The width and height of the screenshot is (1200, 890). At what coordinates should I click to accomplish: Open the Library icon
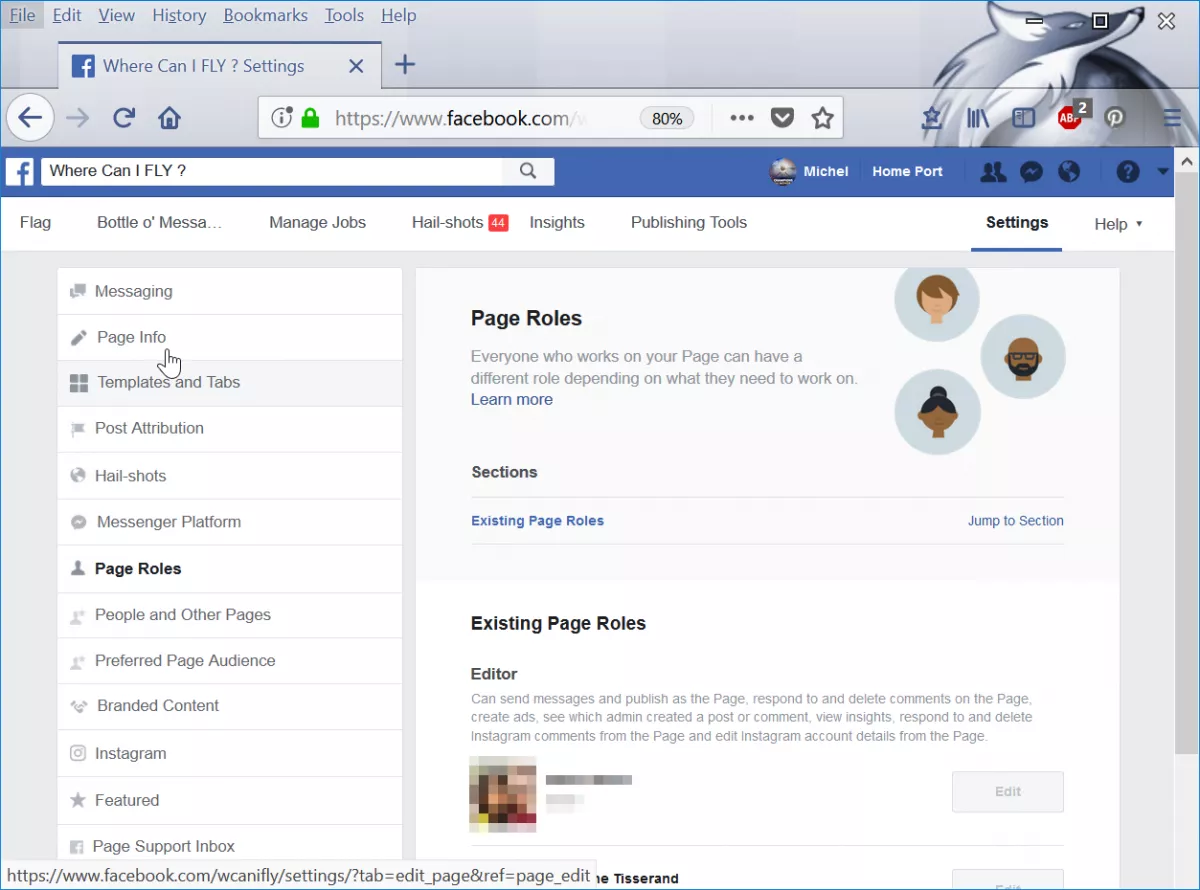coord(978,118)
